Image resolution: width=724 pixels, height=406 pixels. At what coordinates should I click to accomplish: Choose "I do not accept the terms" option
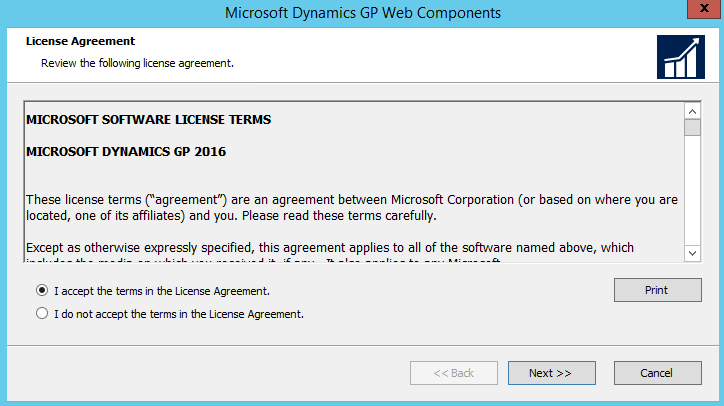(41, 313)
